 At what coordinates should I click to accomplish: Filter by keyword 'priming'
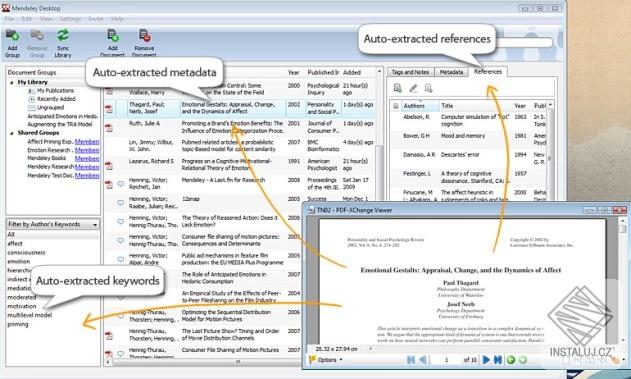(18, 324)
